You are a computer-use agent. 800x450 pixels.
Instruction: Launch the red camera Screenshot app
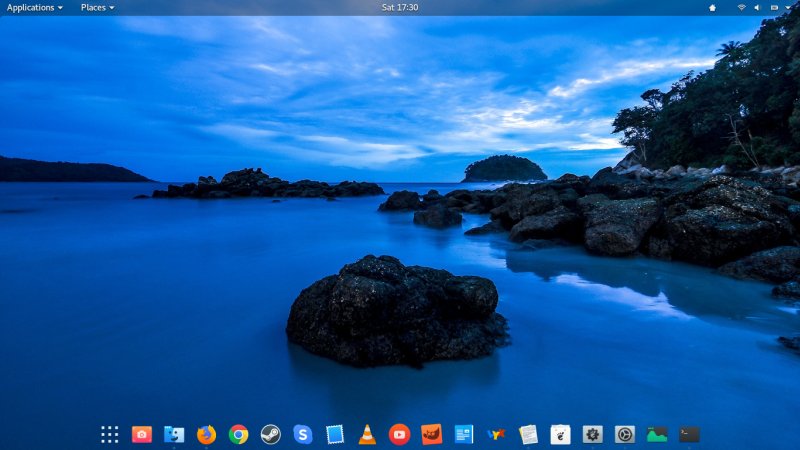tap(142, 434)
